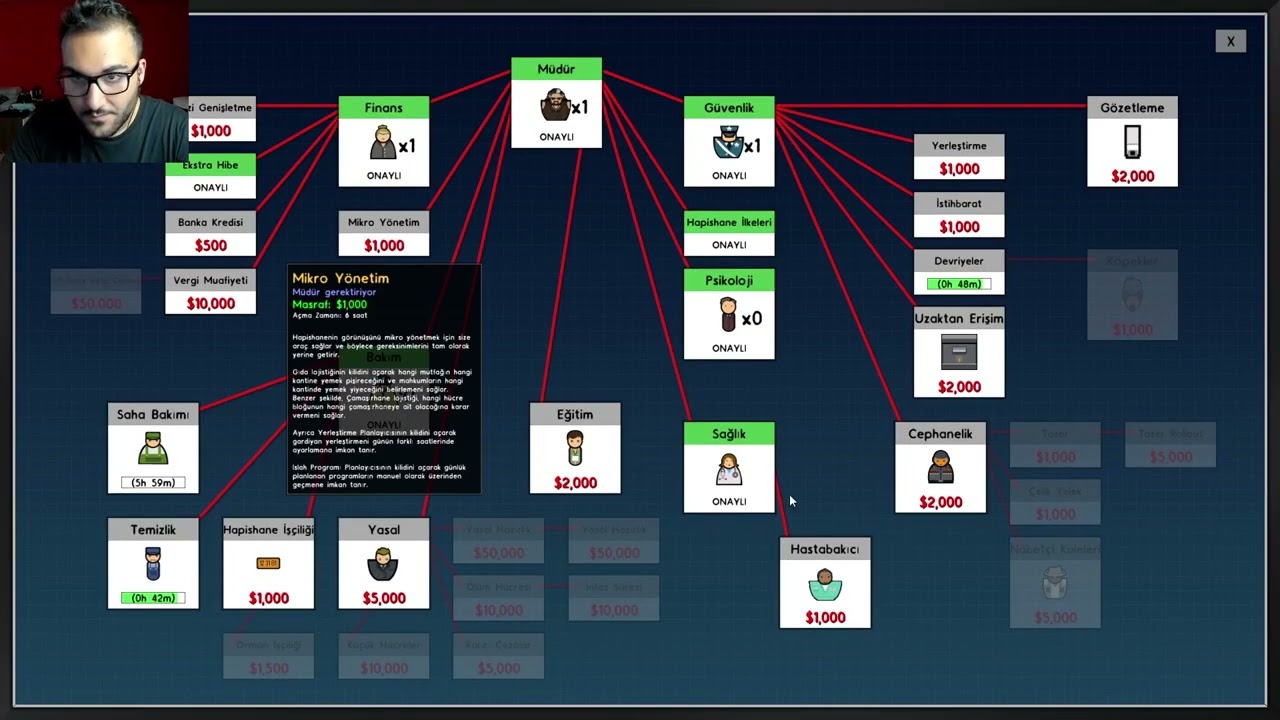Click the Hapishane İşçiliği license plate icon
Viewport: 1280px width, 720px height.
coord(268,564)
